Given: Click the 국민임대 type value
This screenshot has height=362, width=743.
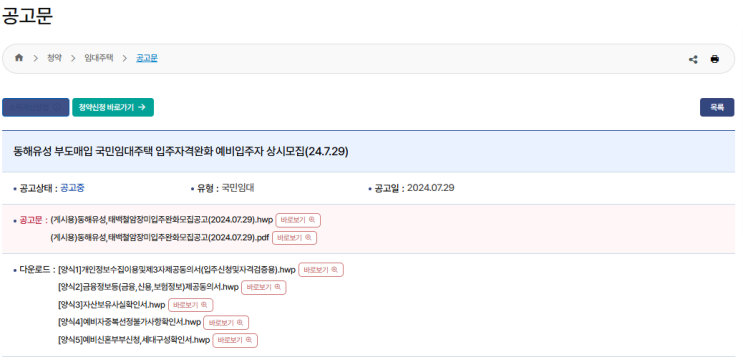Looking at the screenshot, I should (238, 188).
